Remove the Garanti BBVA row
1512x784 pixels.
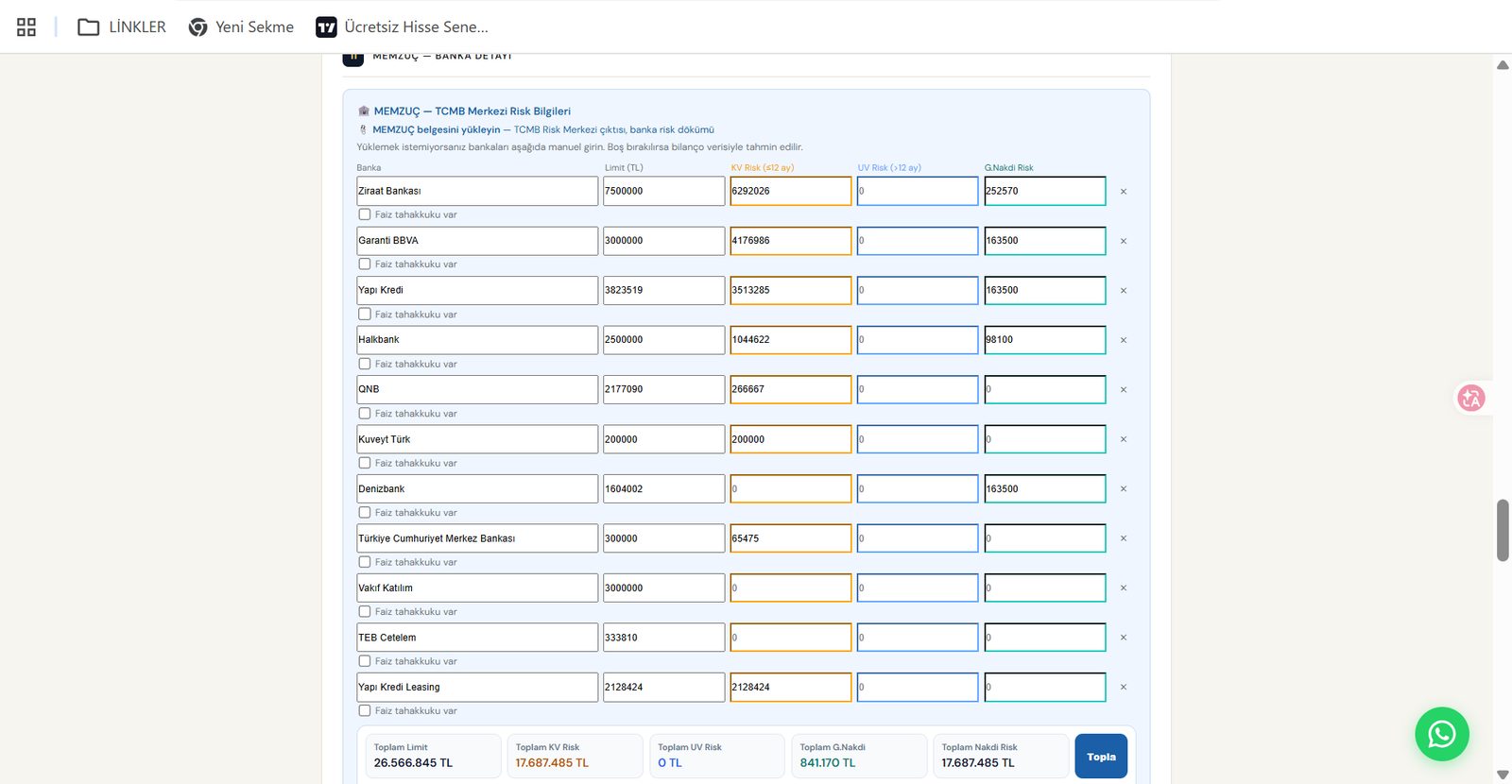tap(1124, 241)
